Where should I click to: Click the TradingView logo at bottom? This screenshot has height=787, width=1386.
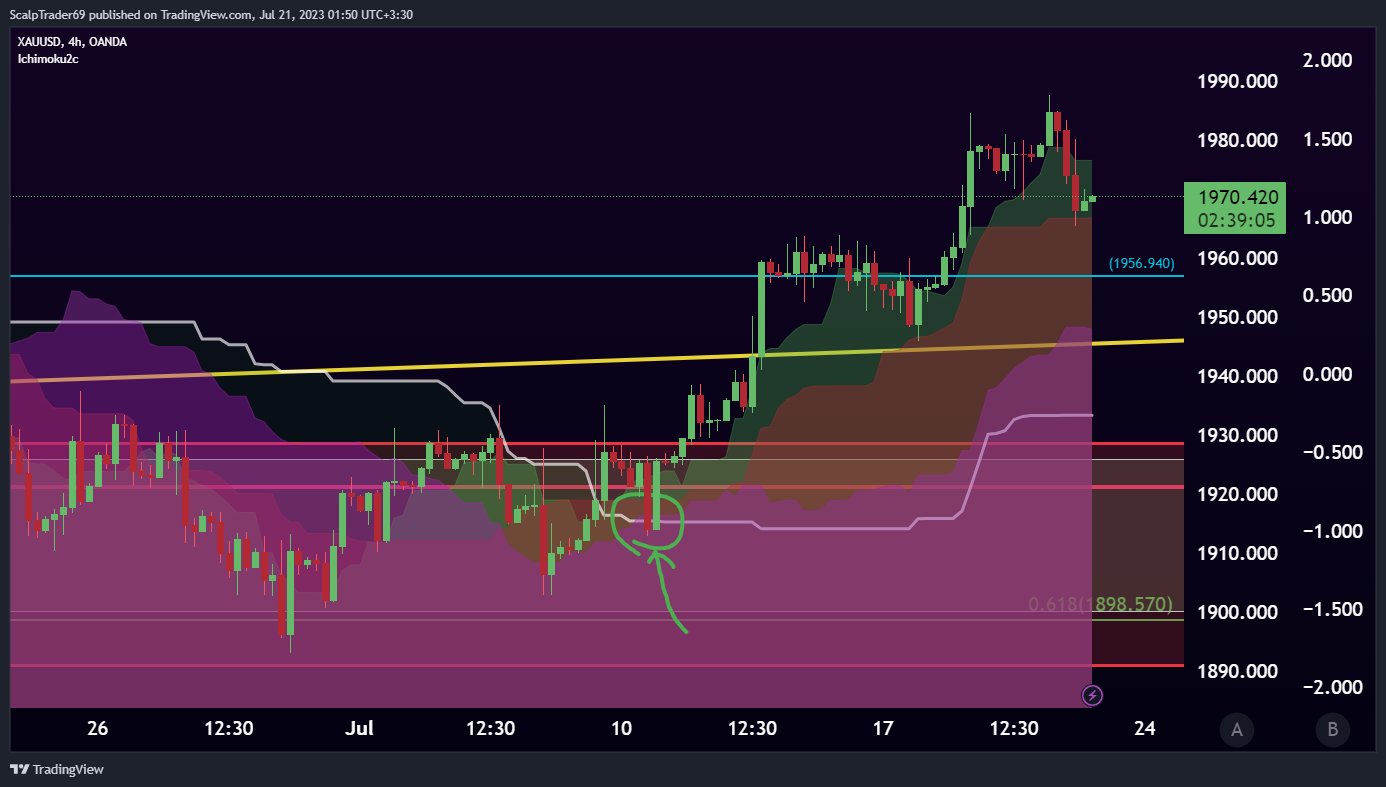coord(57,769)
